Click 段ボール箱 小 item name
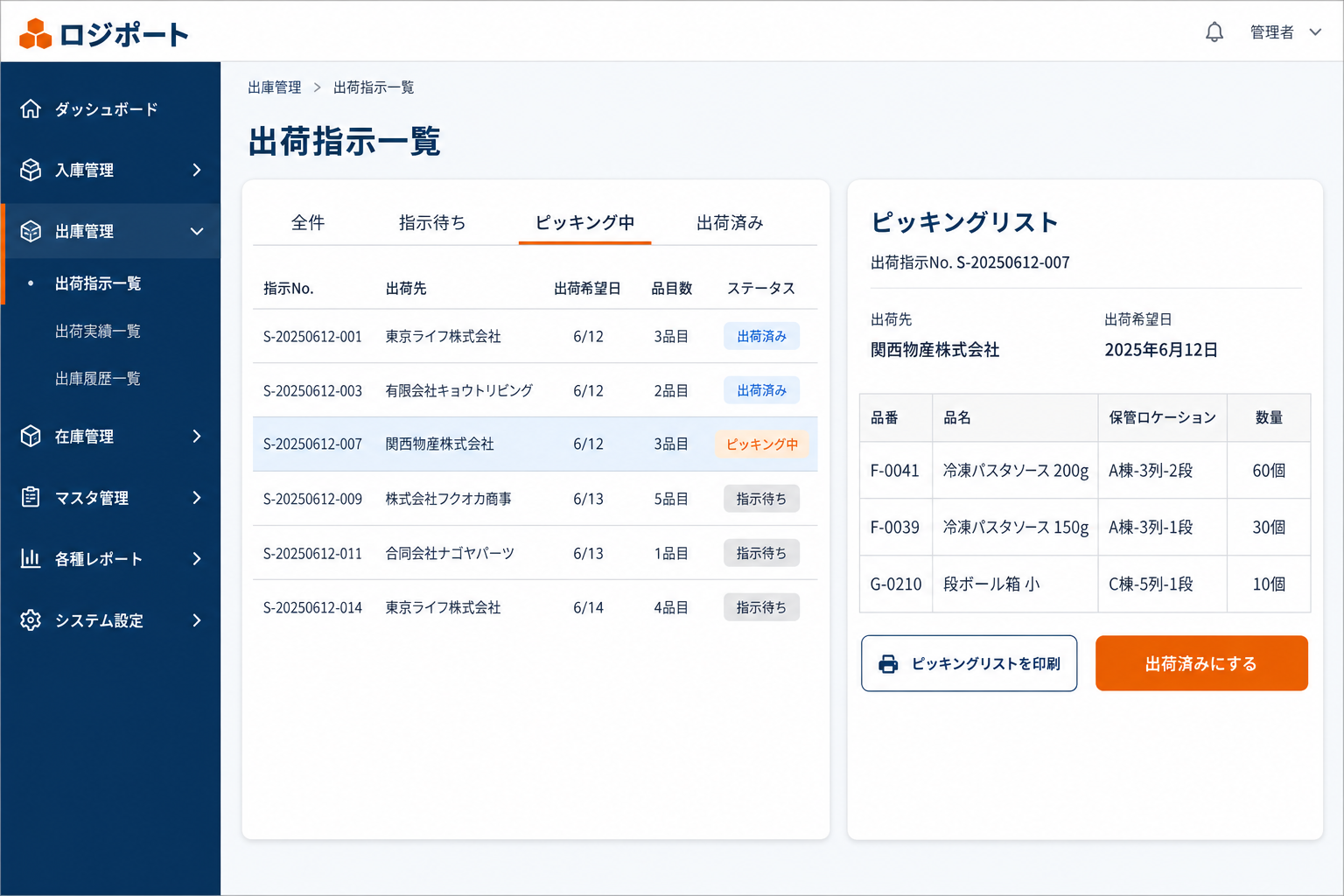Viewport: 1344px width, 896px height. click(991, 584)
